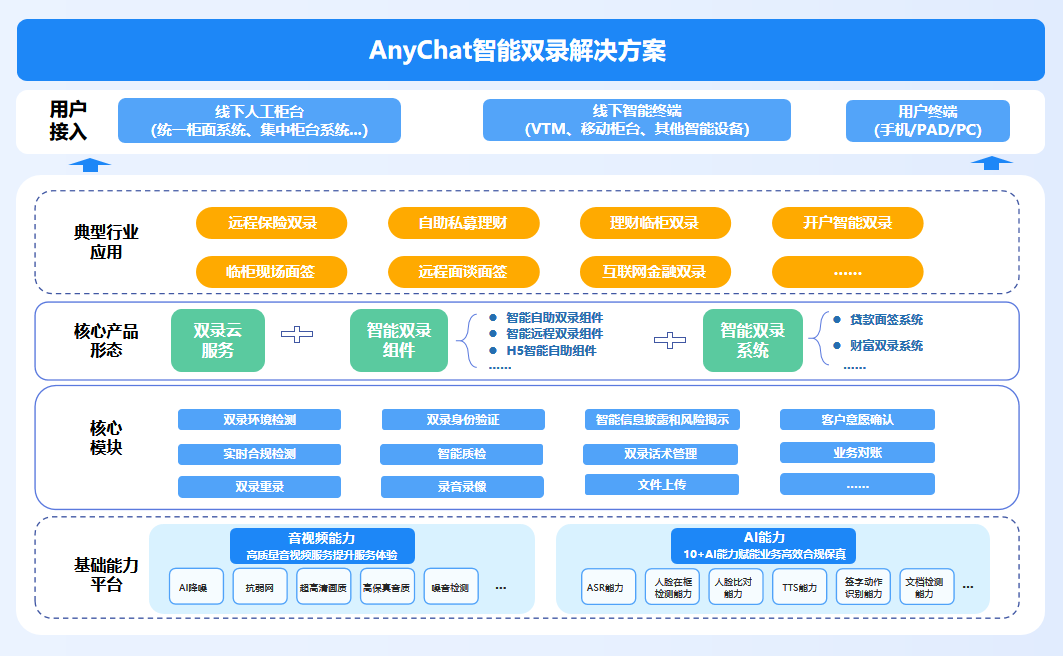Choose the 远程面谈面签 pill
Screen dimensions: 1063x656
click(464, 272)
